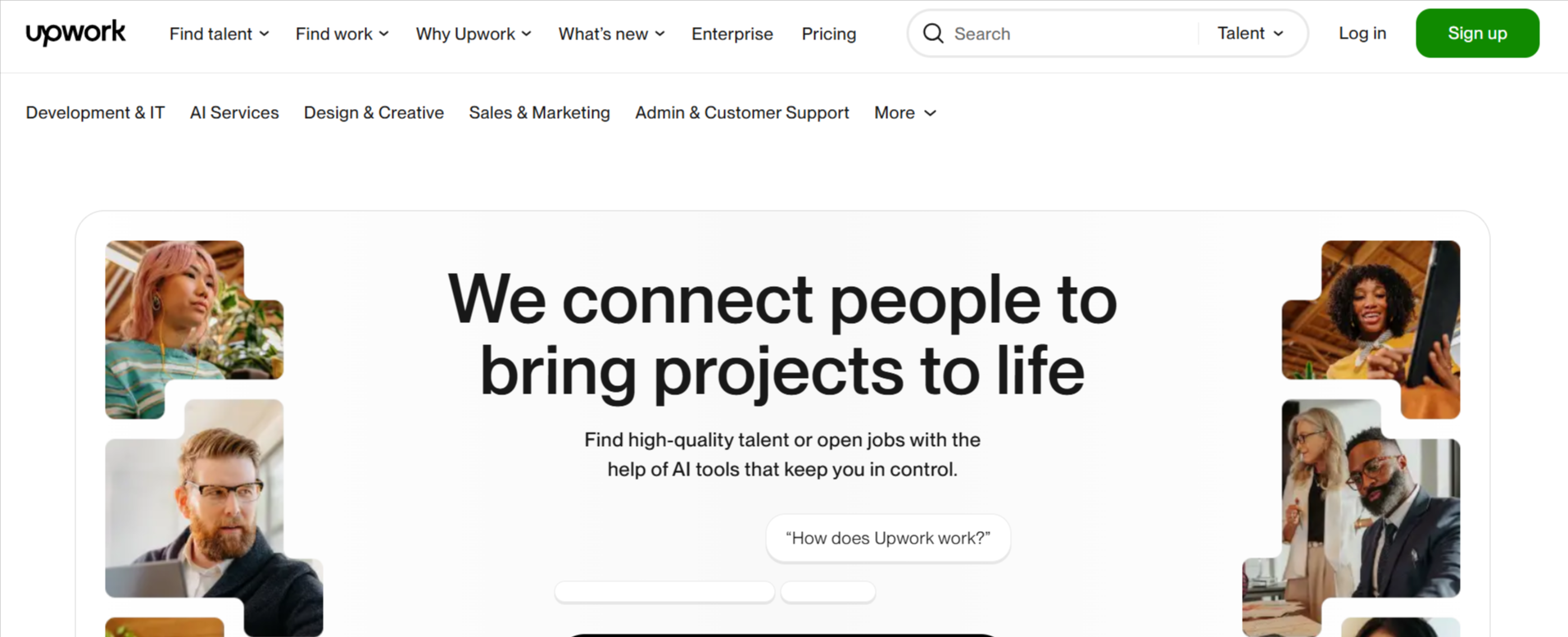Click the green Sign up button

coord(1476,33)
